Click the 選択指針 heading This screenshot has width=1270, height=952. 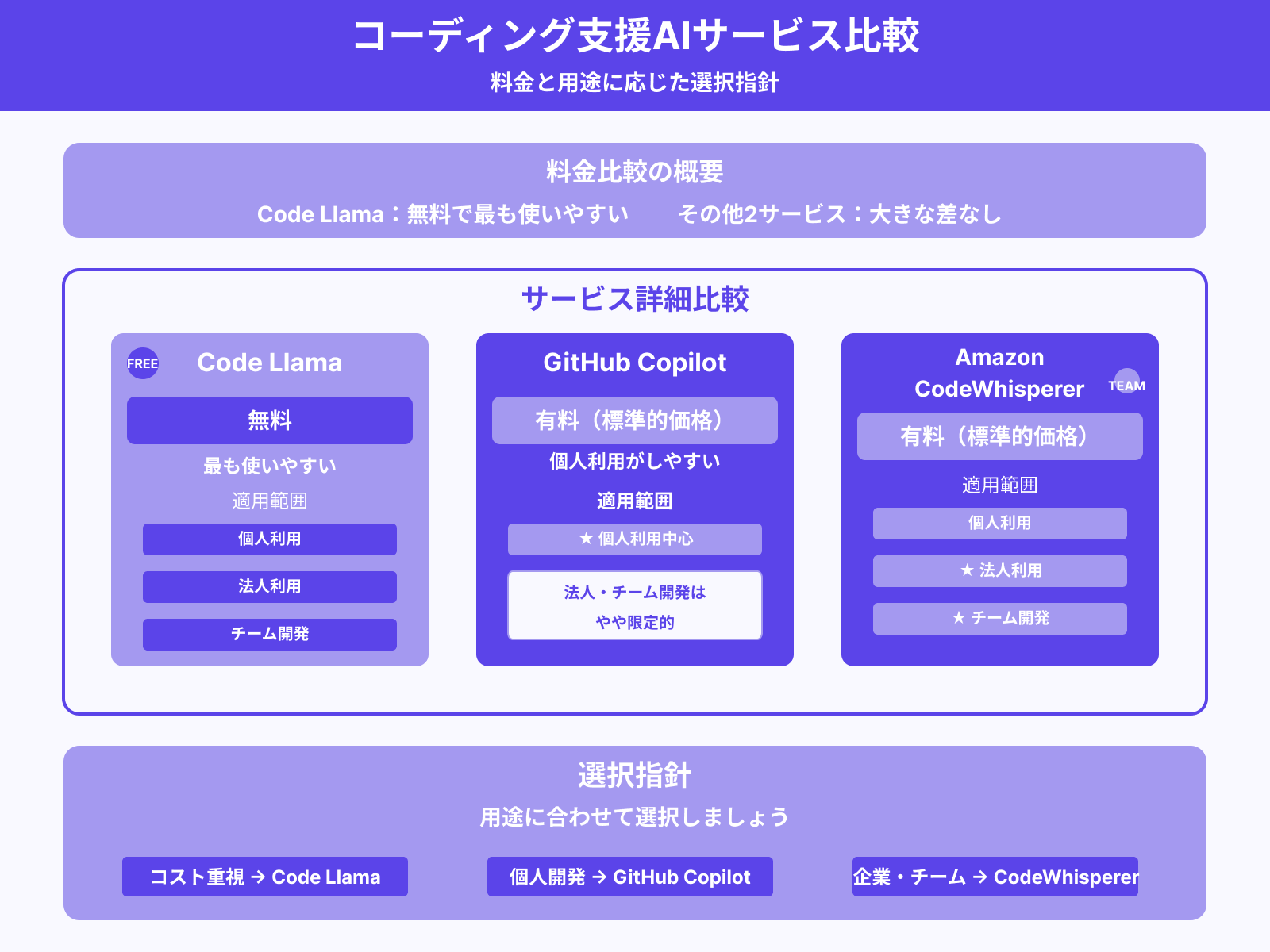click(x=635, y=775)
